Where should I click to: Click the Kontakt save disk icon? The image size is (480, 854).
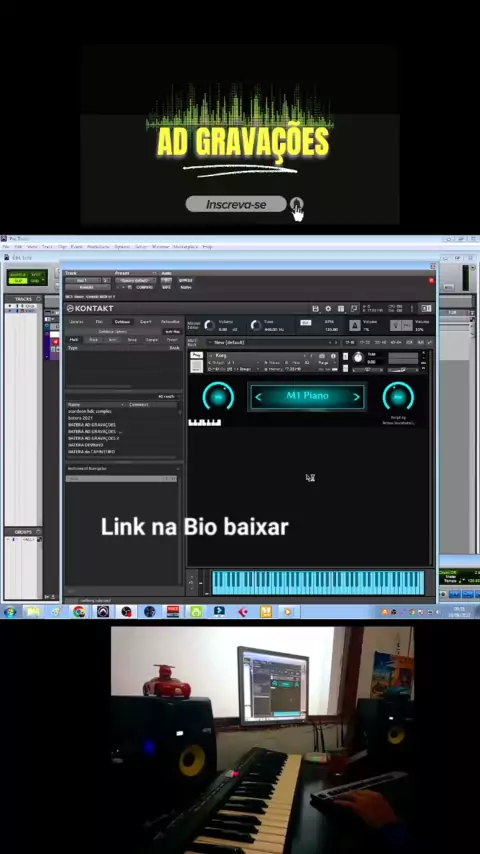315,309
